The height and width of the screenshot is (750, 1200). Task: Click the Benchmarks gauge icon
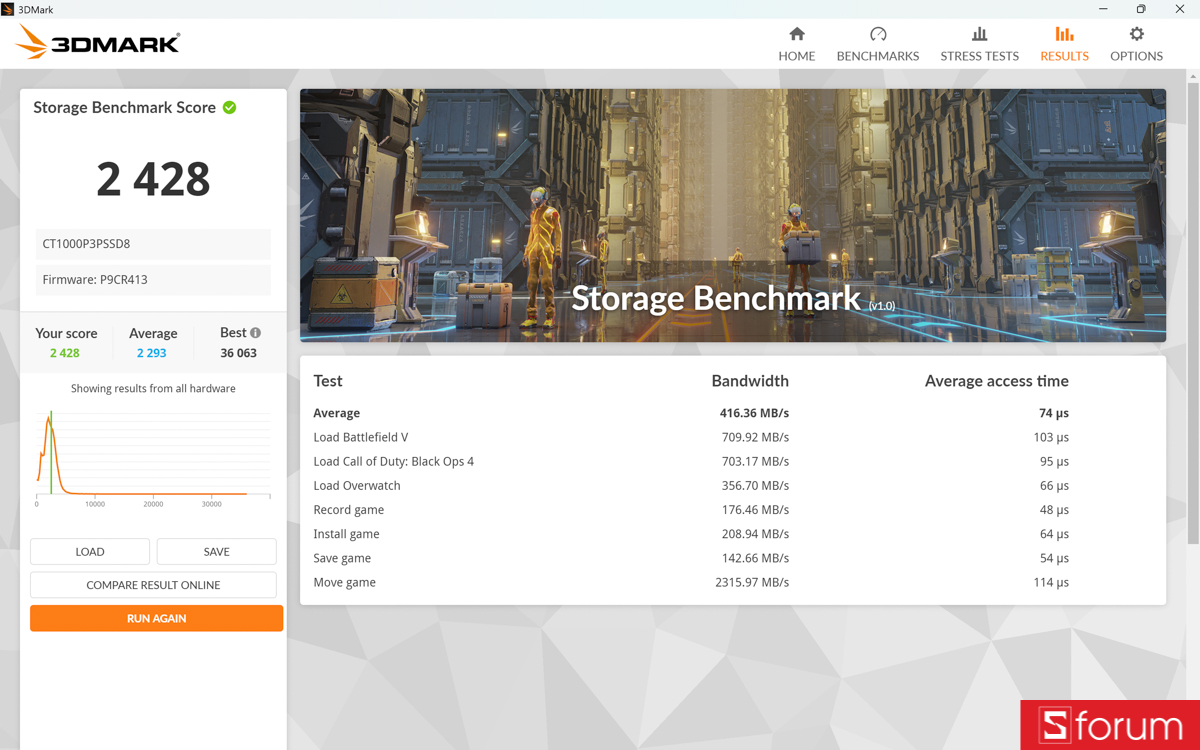878,34
